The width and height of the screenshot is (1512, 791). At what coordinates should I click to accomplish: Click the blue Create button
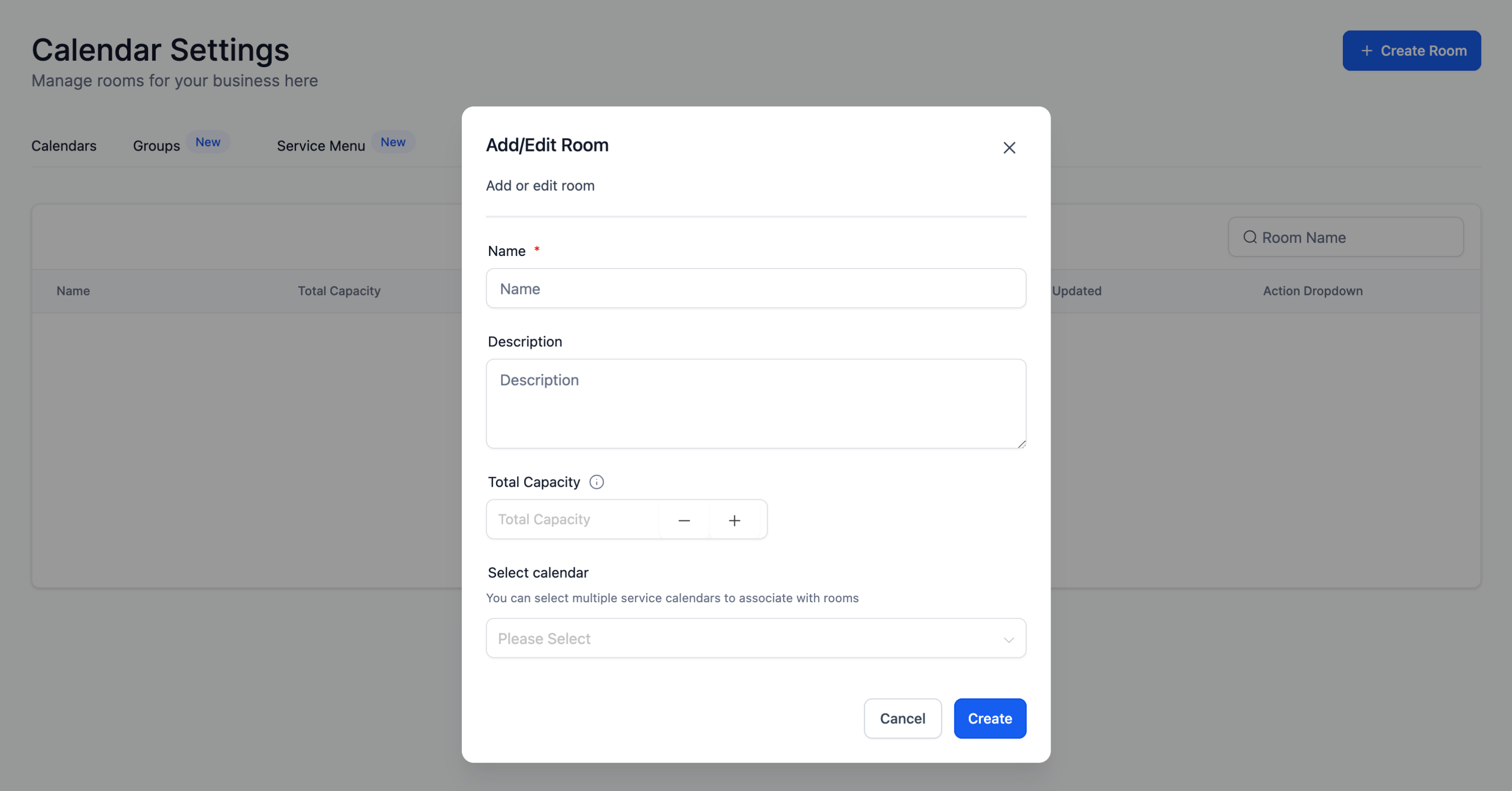pos(989,718)
